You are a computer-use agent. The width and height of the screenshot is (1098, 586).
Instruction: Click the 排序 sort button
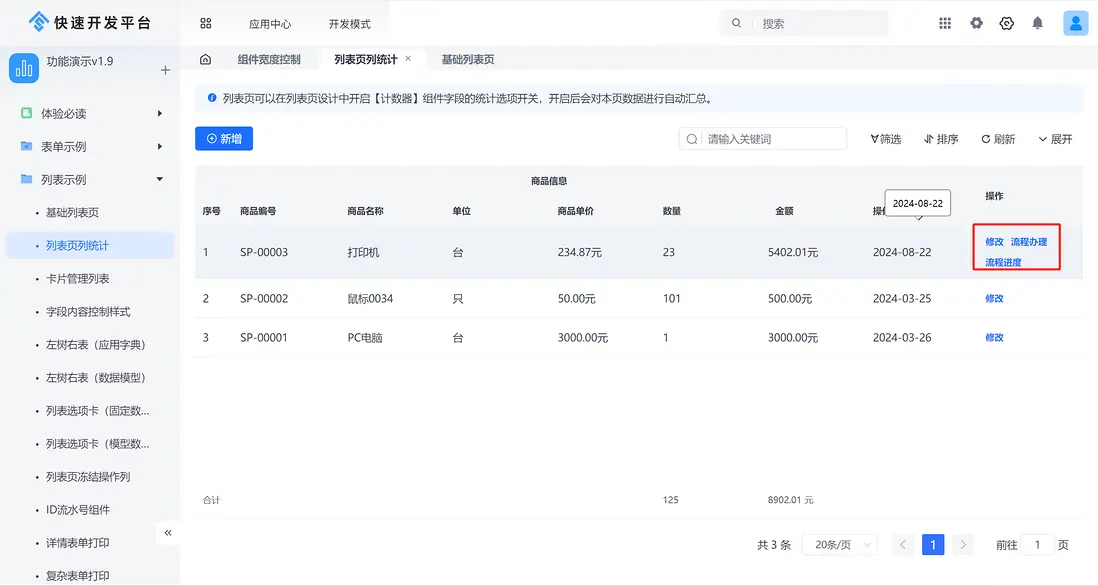(x=941, y=139)
